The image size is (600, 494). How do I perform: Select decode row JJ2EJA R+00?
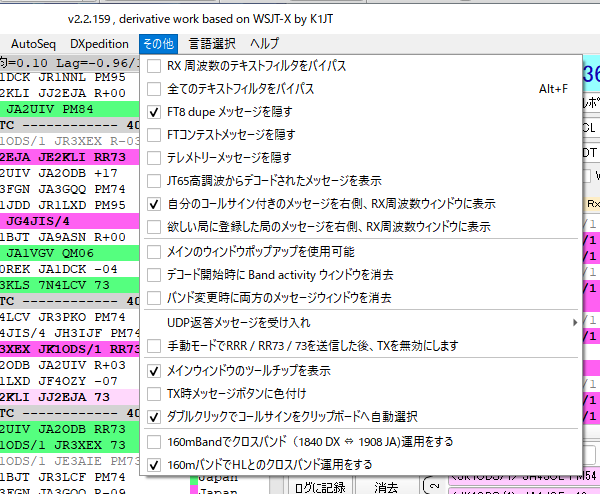pyautogui.click(x=70, y=93)
